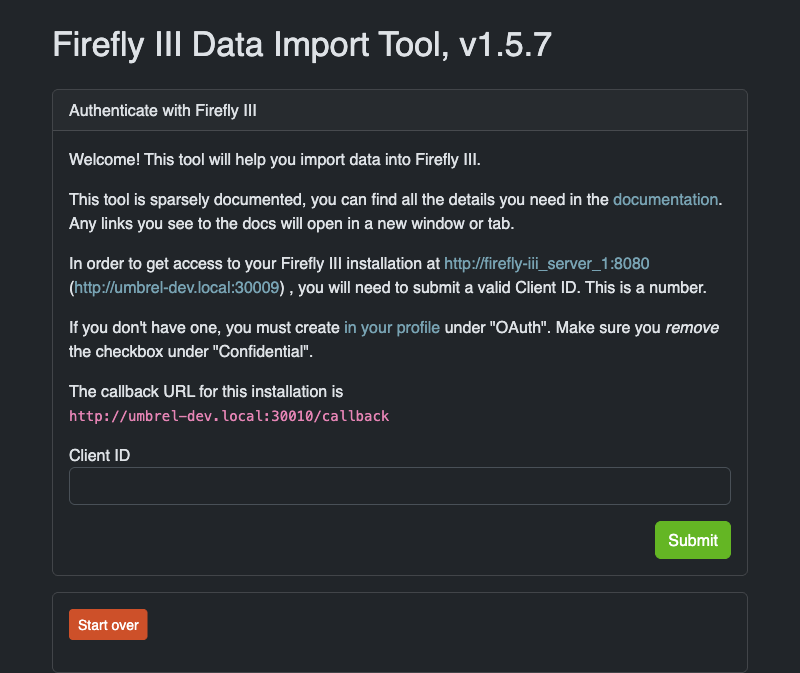Click the 'Firefly III Data Import Tool, v1.5.7' heading
Screen dimensions: 800x673
tap(302, 44)
